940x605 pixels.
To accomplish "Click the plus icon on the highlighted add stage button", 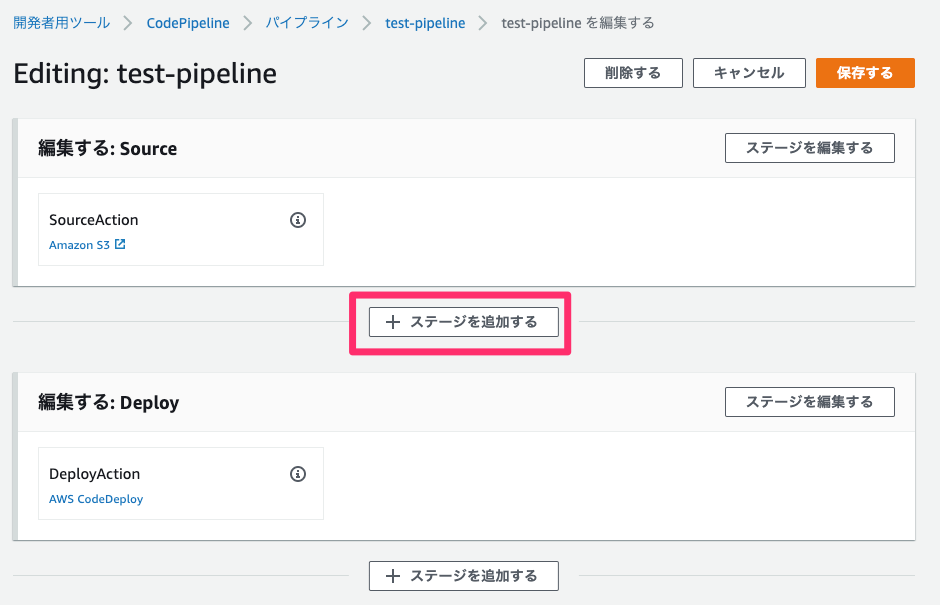I will point(390,322).
